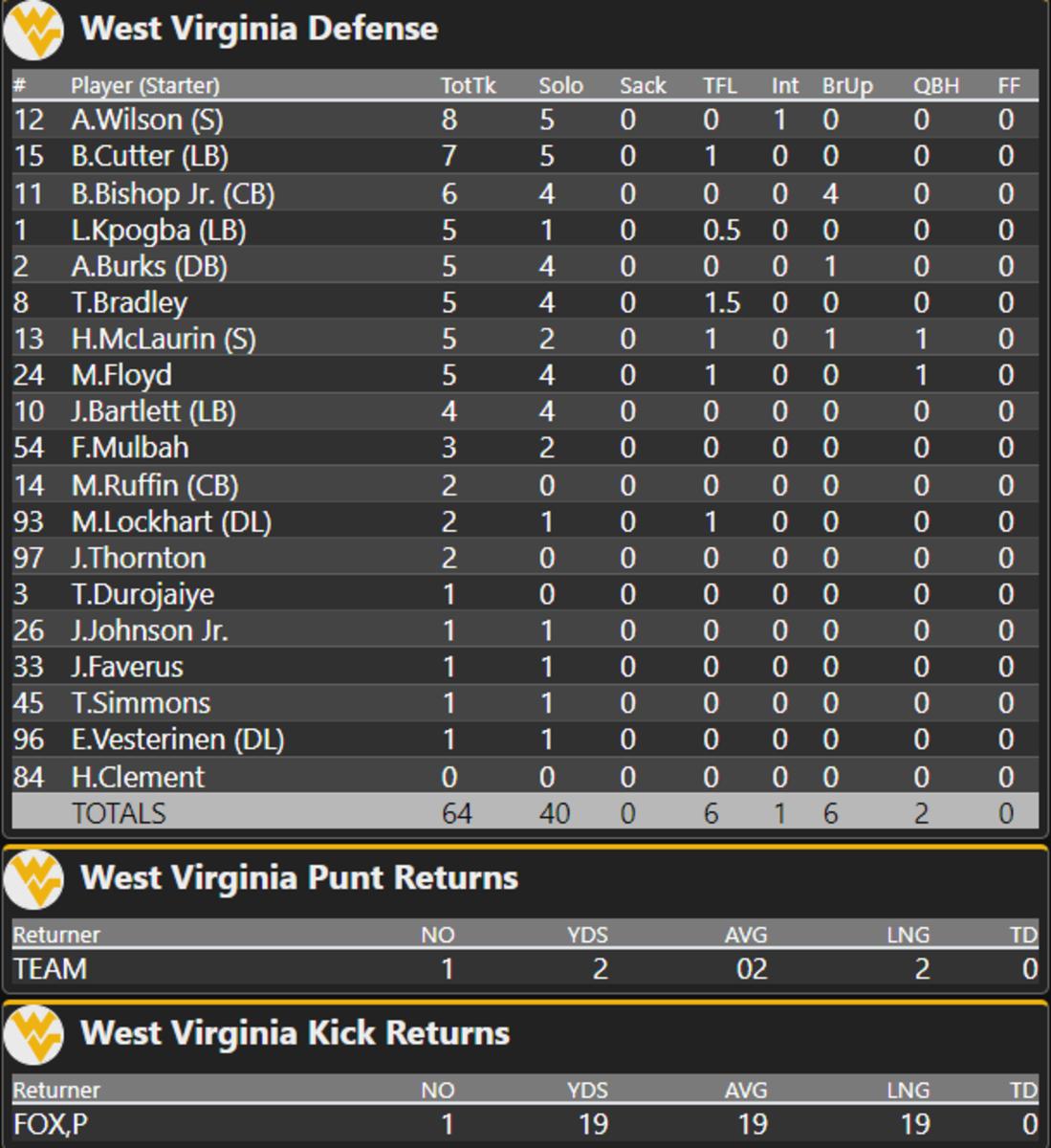Select the BrUp column header
Image resolution: width=1051 pixels, height=1148 pixels.
coord(846,85)
